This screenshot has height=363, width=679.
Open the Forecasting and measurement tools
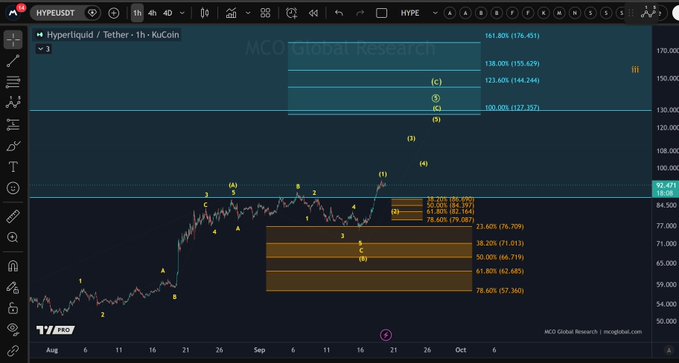(x=13, y=124)
